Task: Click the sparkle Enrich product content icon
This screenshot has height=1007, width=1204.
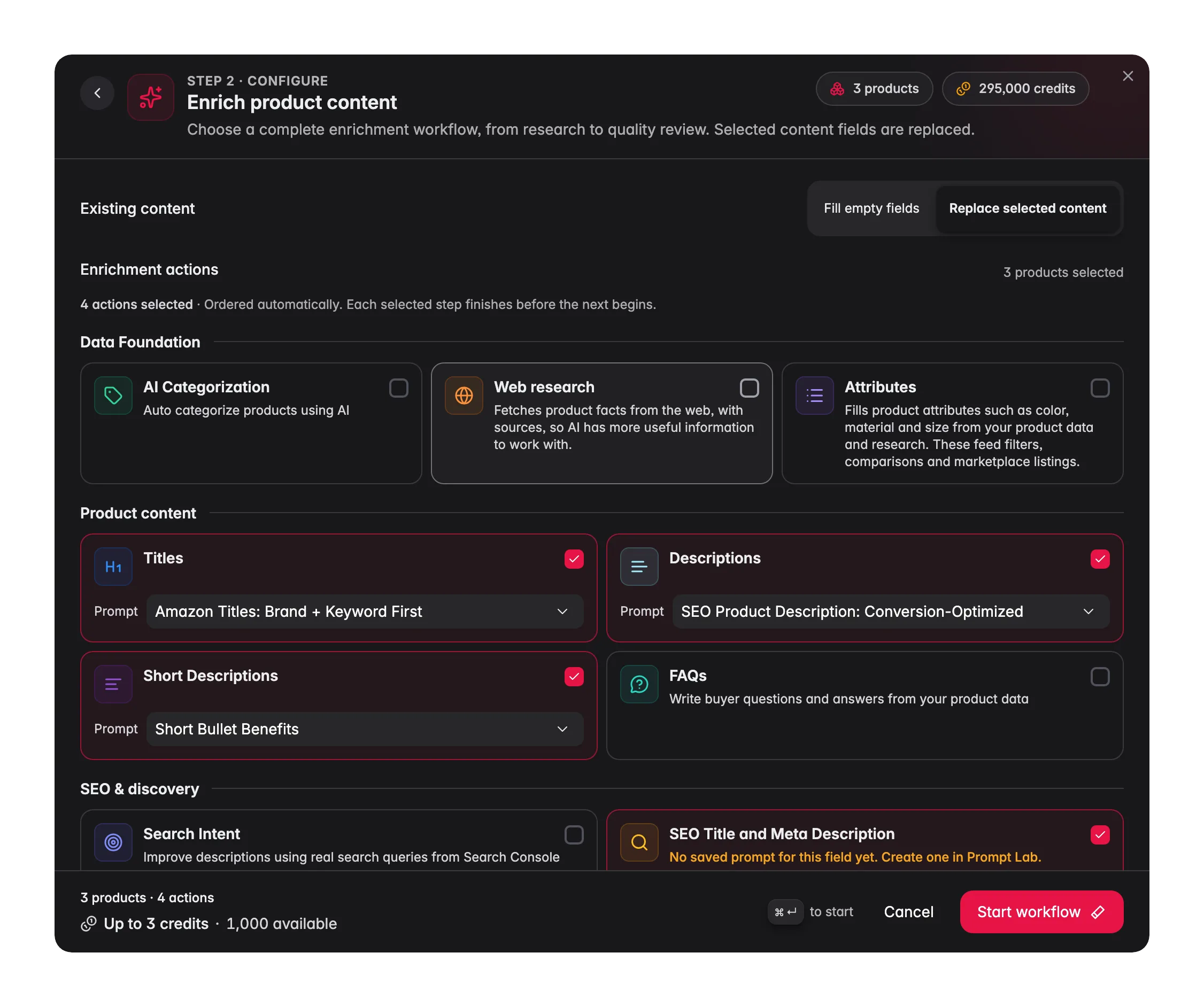Action: click(x=151, y=97)
